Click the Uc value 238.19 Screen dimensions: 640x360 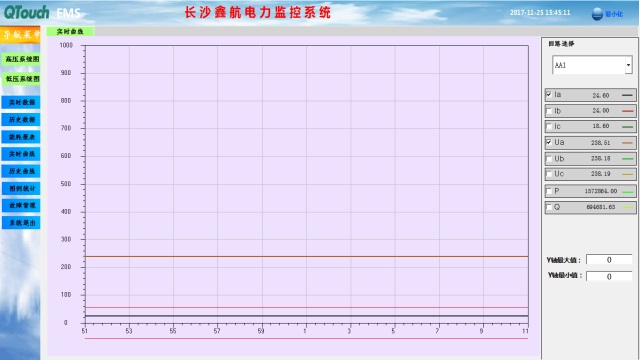coord(600,174)
